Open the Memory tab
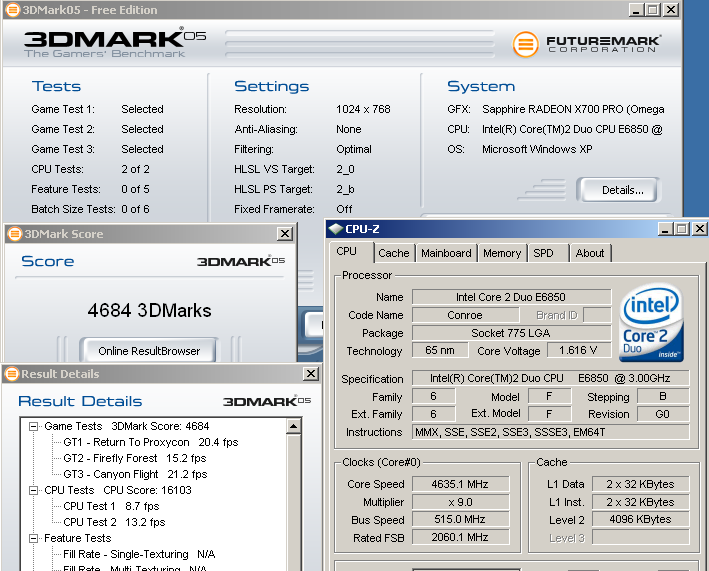The width and height of the screenshot is (709, 571). [502, 253]
